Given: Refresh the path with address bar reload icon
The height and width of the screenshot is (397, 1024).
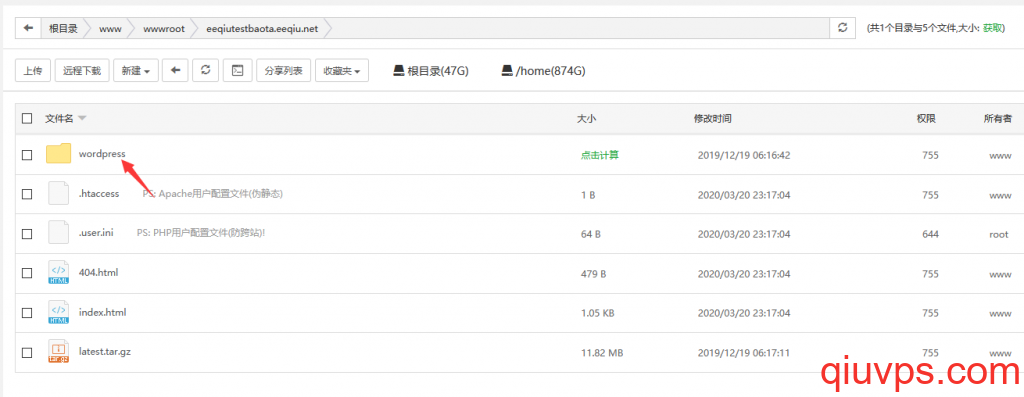Looking at the screenshot, I should 842,28.
